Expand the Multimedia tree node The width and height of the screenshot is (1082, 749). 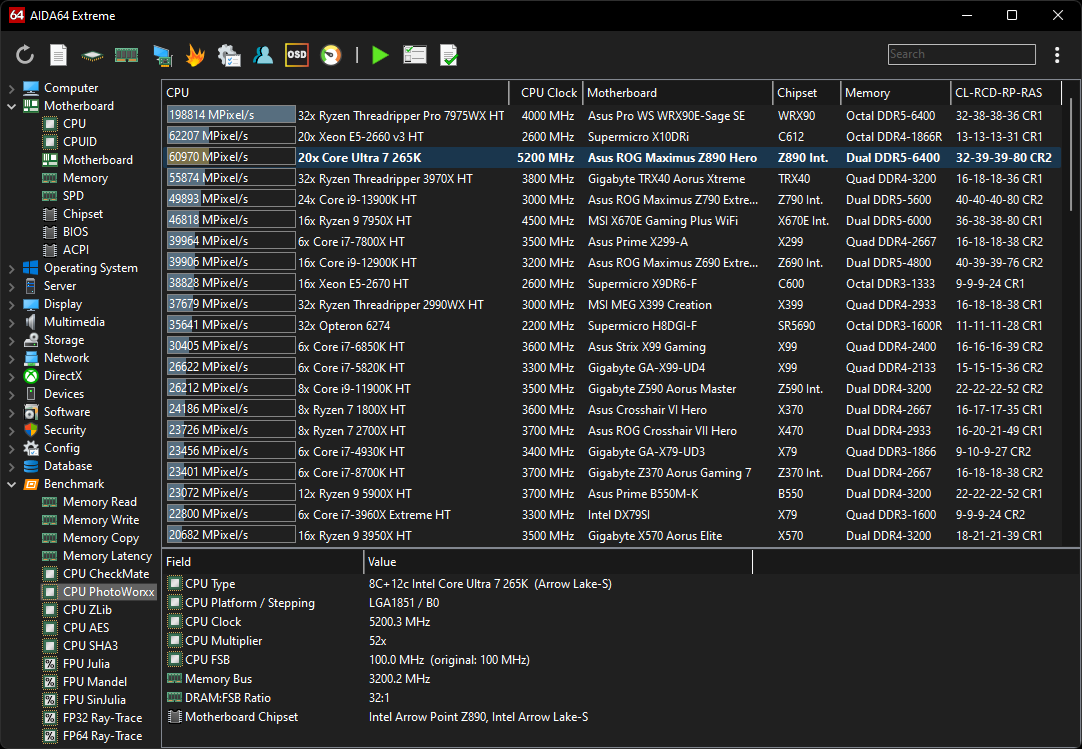click(x=12, y=322)
